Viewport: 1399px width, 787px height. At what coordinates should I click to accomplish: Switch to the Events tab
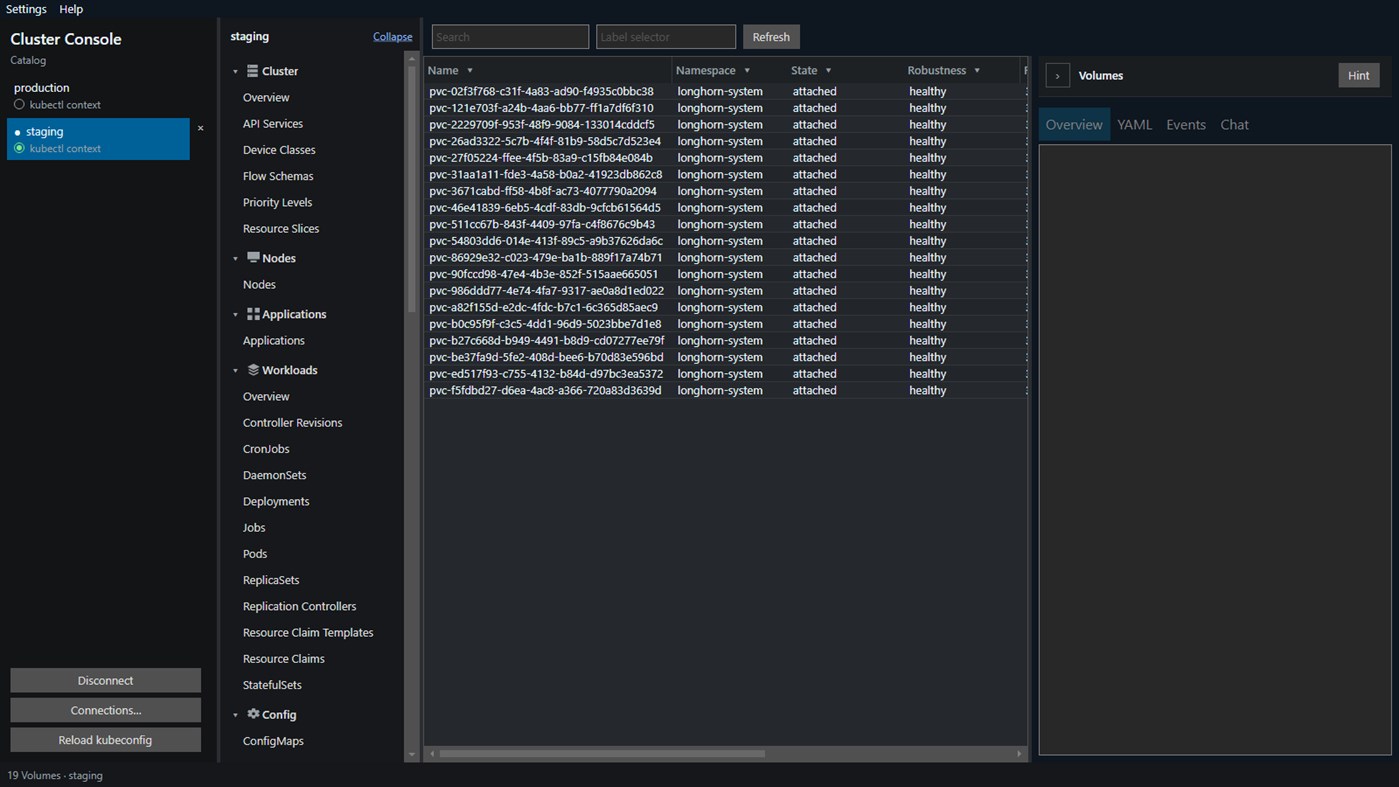click(x=1186, y=125)
